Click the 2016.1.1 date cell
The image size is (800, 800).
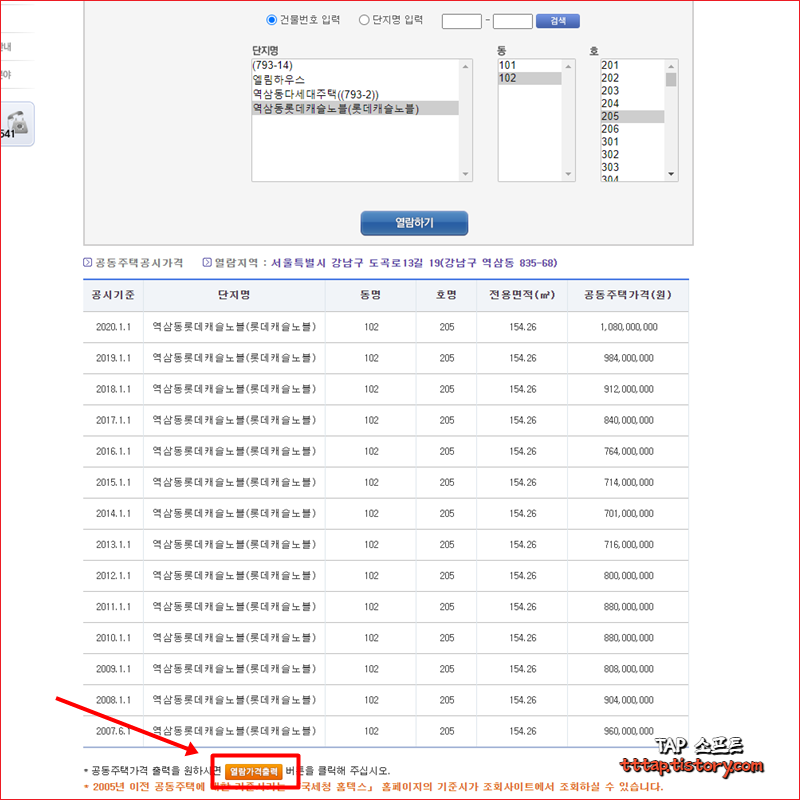(113, 452)
